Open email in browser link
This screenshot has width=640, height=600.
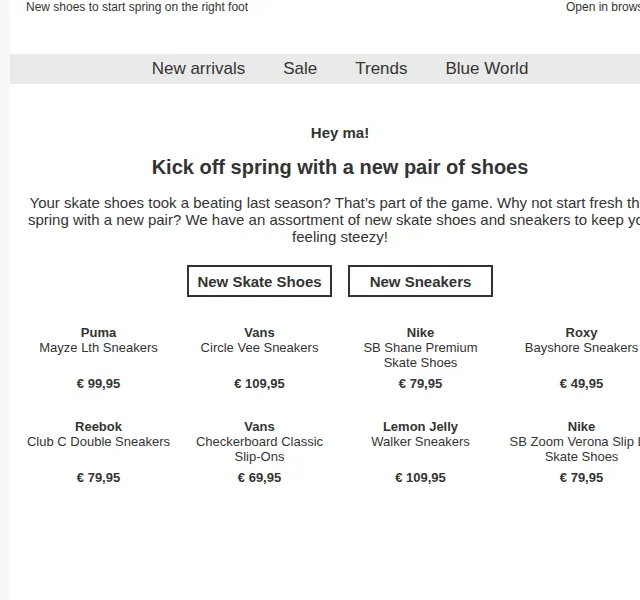coord(603,7)
